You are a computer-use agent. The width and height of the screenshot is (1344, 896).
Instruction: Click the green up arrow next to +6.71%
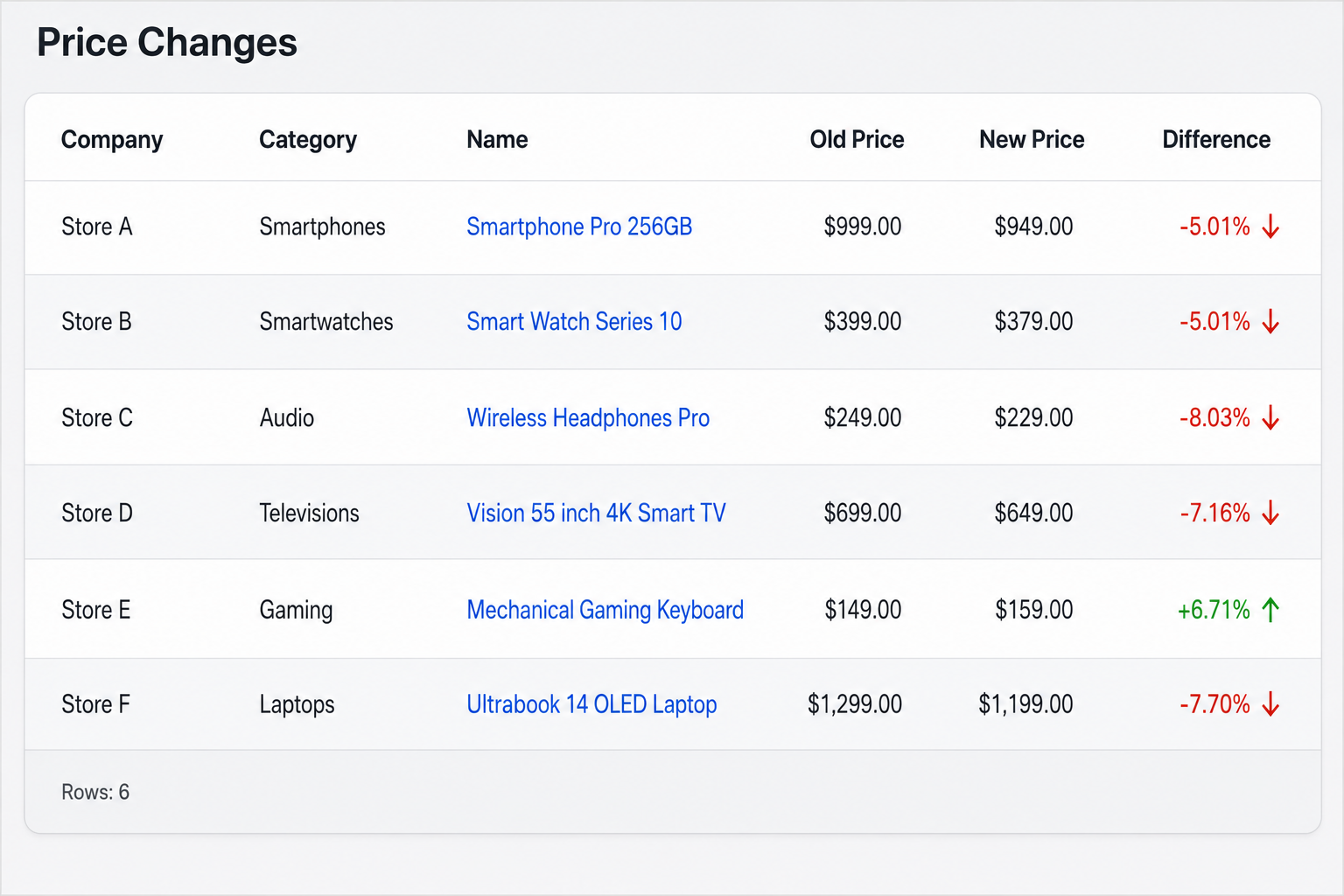(1270, 610)
